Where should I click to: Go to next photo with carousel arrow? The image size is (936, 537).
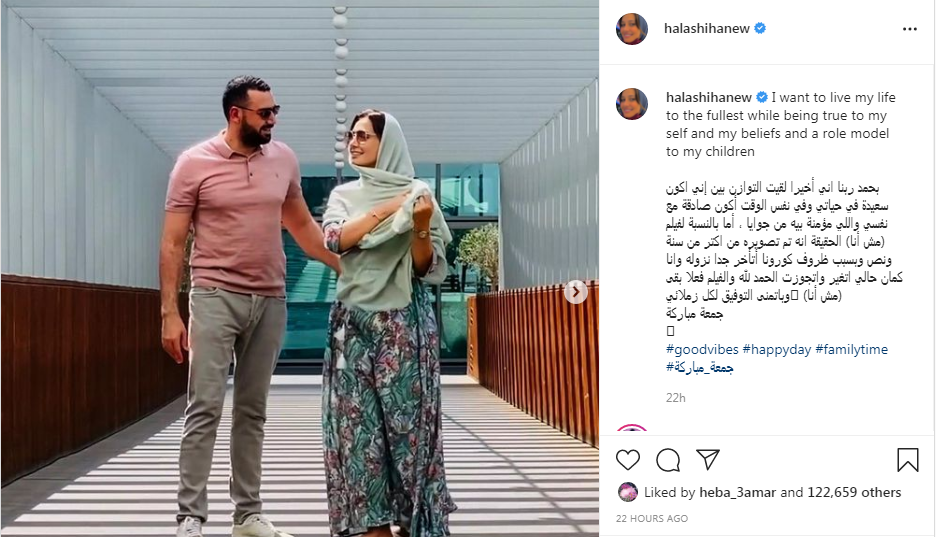coord(576,292)
